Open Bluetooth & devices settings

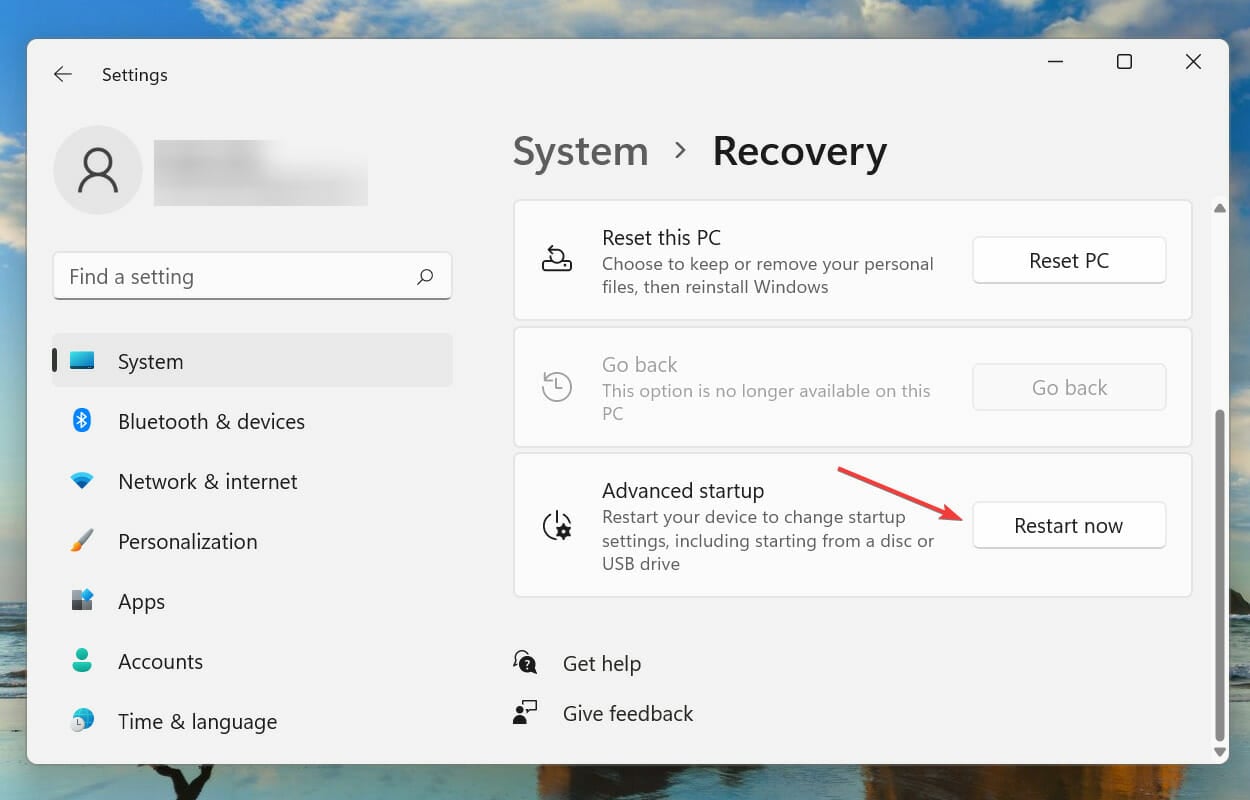tap(252, 421)
